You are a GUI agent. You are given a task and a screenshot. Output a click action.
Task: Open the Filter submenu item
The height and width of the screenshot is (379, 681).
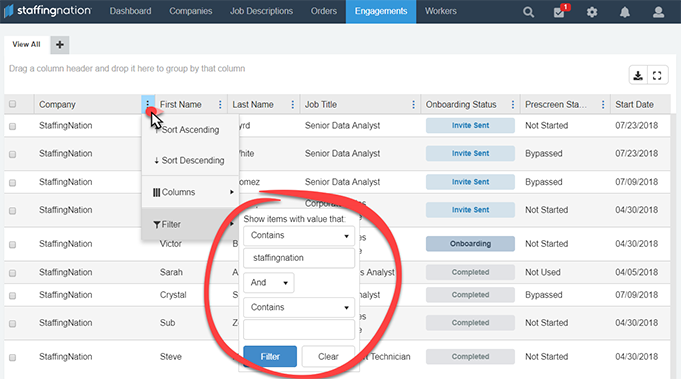[x=190, y=224]
